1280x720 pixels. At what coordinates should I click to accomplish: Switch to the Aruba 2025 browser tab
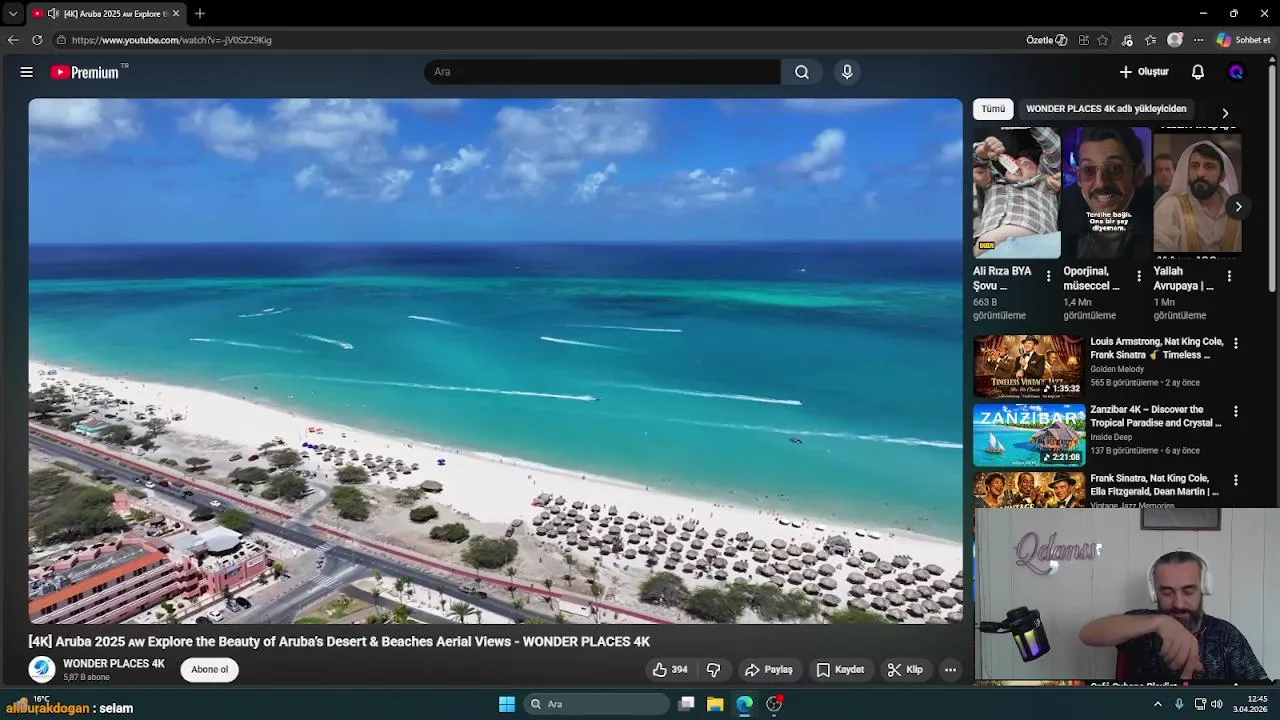click(x=106, y=13)
